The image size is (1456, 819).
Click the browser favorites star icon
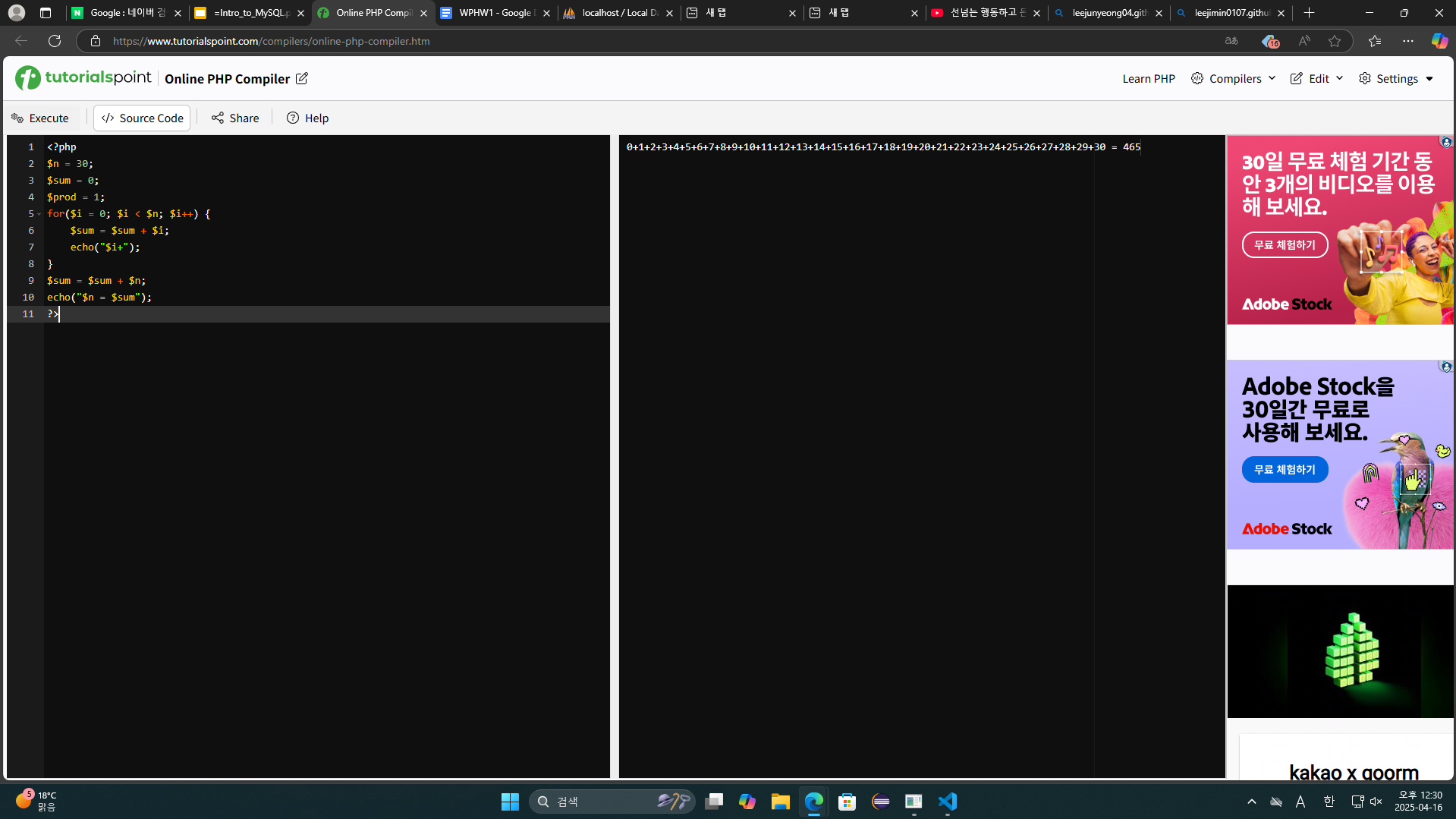(1335, 41)
